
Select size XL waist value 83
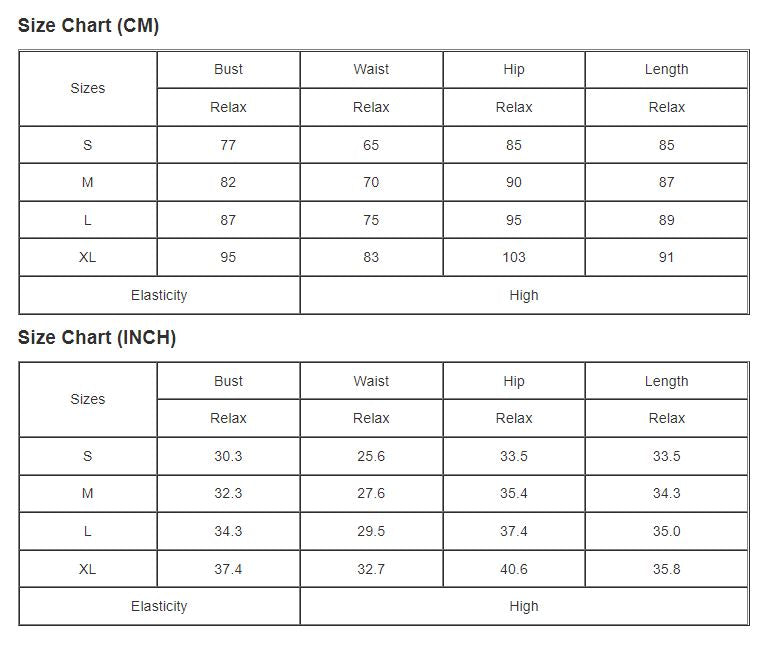[x=371, y=257]
